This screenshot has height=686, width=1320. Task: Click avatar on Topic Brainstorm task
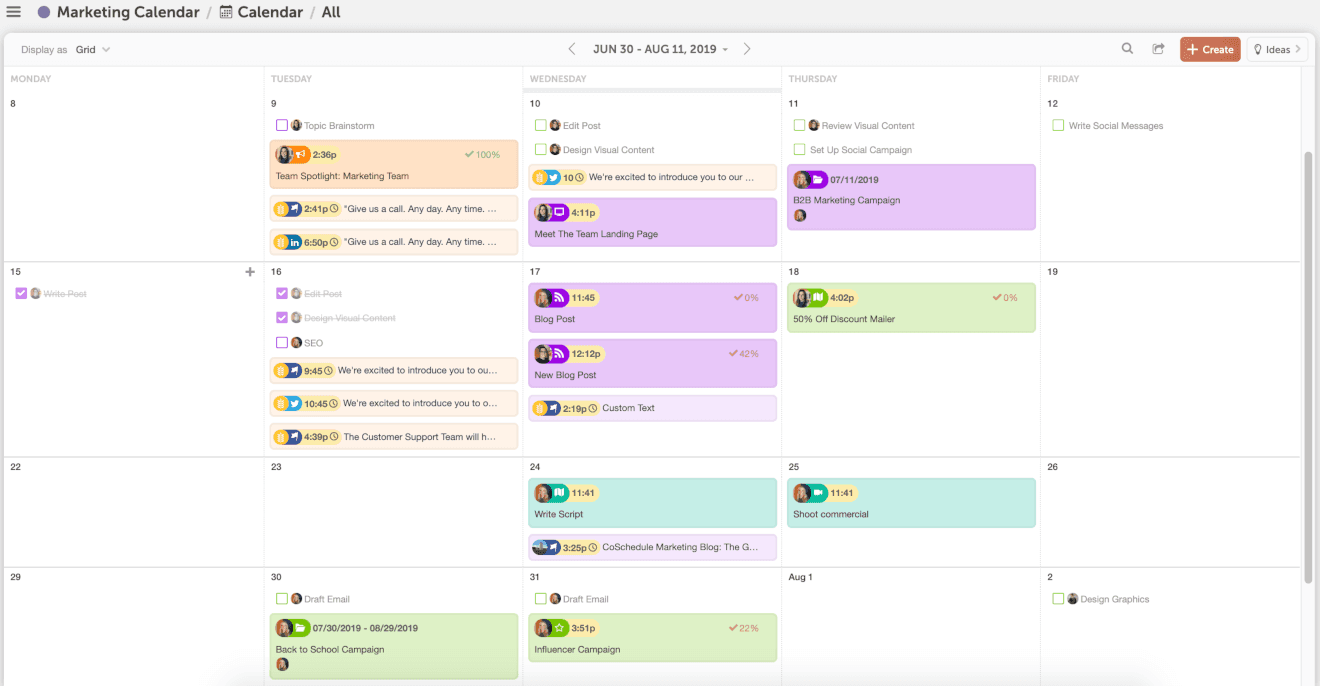[296, 126]
